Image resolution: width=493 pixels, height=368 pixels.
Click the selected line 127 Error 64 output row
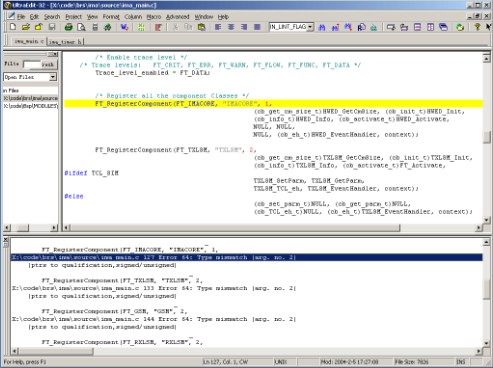(247, 257)
